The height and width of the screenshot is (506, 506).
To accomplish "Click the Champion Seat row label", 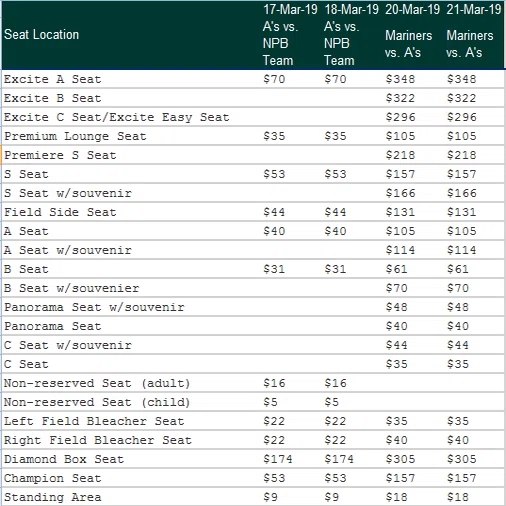I will [x=52, y=478].
